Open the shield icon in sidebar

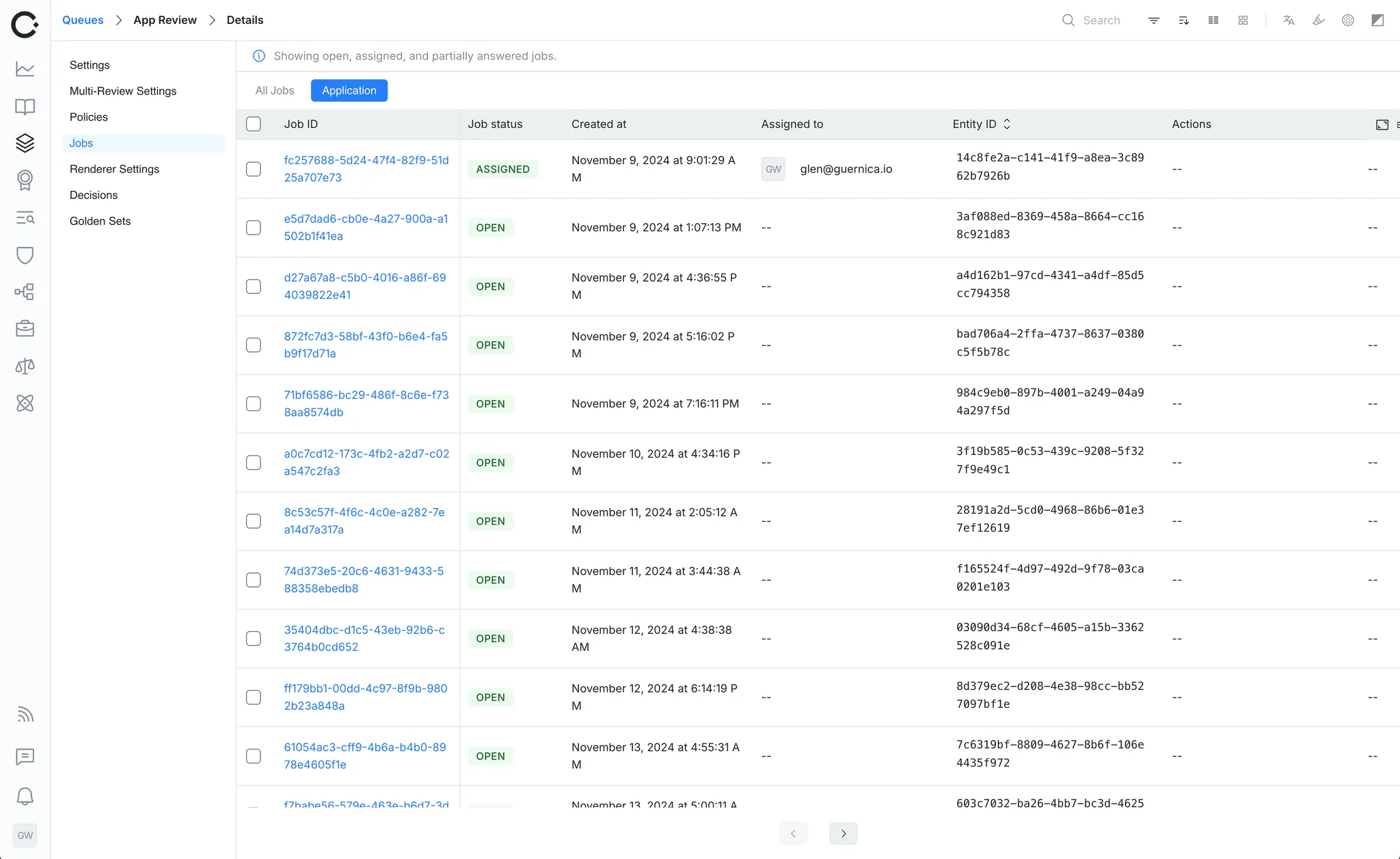pyautogui.click(x=25, y=255)
